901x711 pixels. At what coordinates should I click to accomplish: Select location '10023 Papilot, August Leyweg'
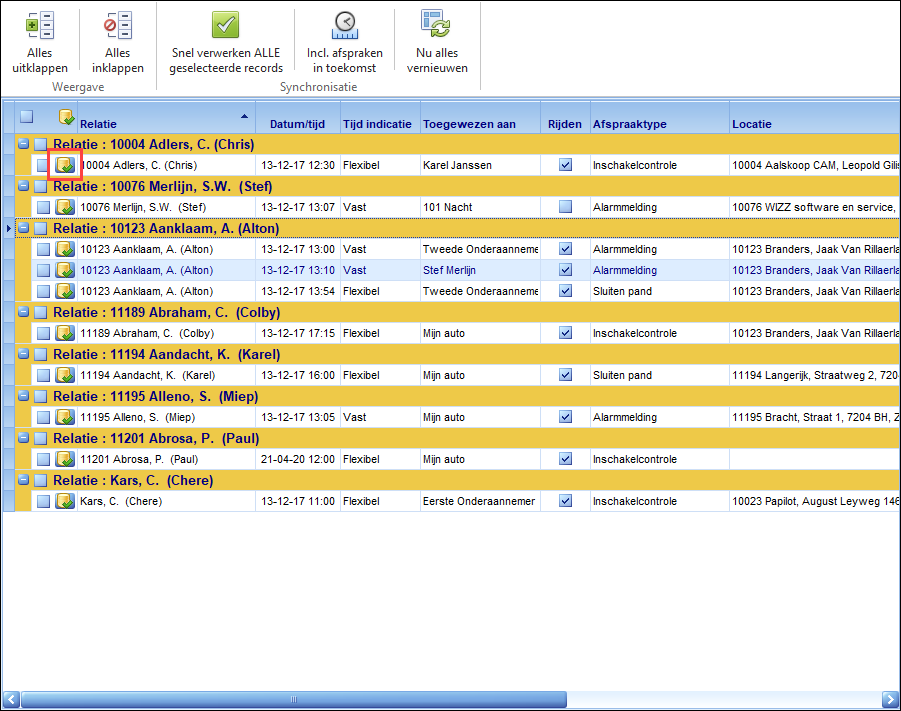[815, 501]
